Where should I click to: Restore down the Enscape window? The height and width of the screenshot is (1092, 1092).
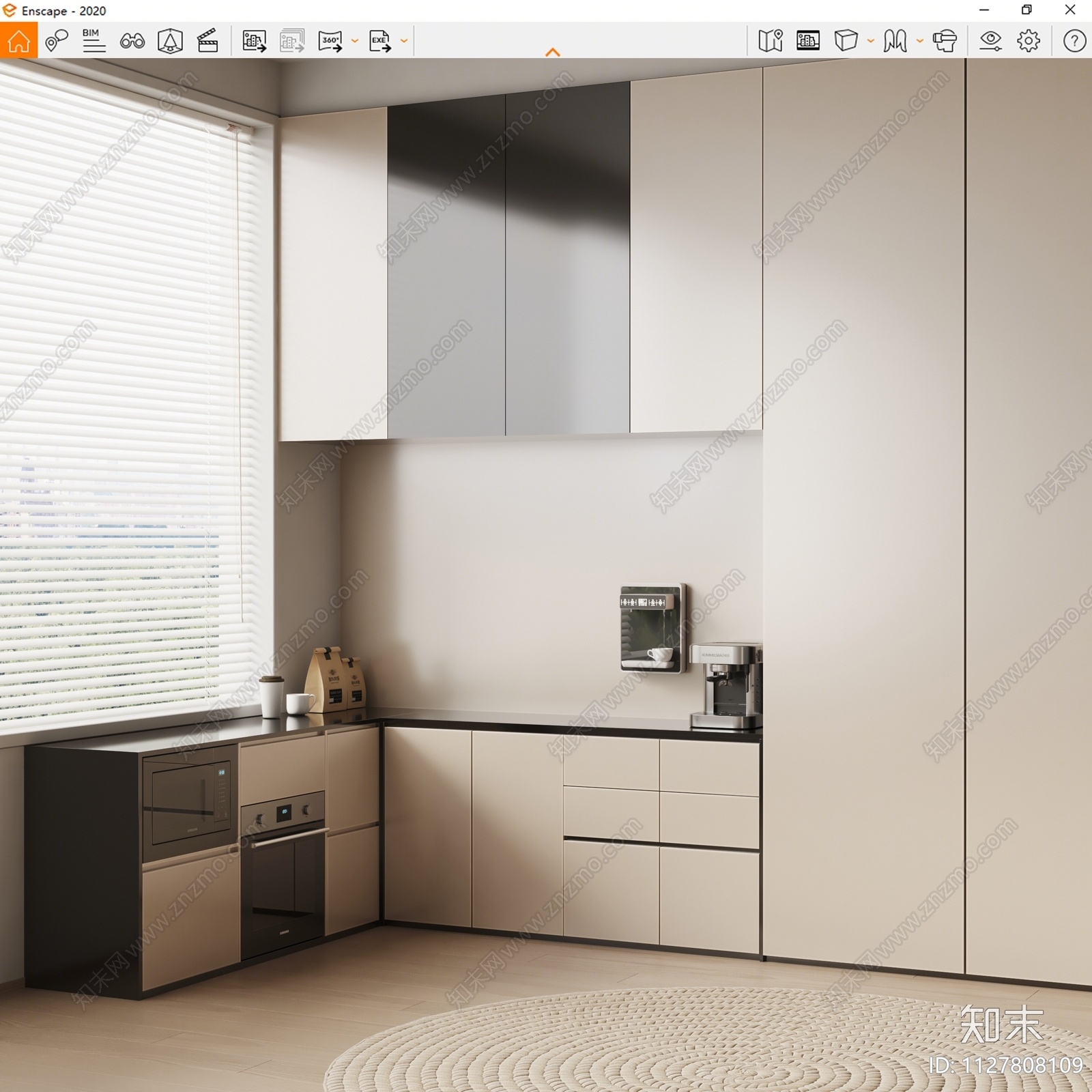(x=1026, y=10)
